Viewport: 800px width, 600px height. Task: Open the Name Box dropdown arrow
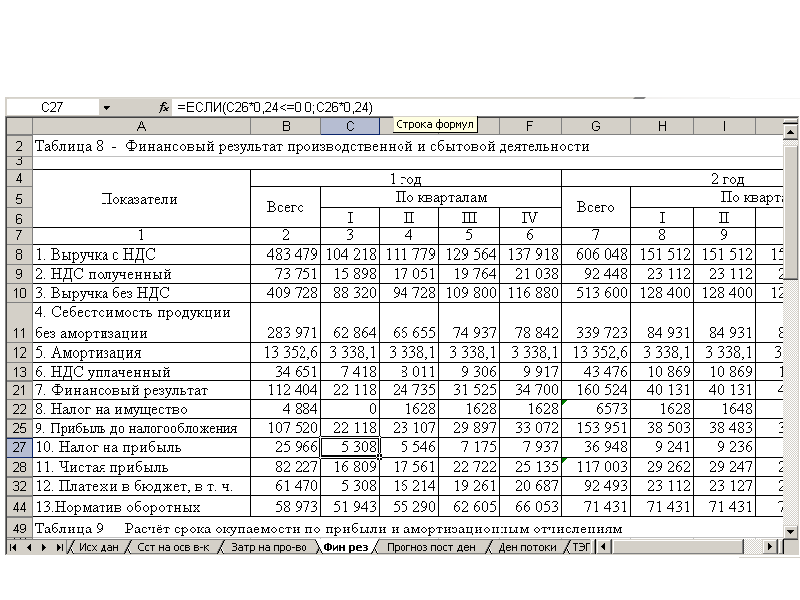coord(107,108)
